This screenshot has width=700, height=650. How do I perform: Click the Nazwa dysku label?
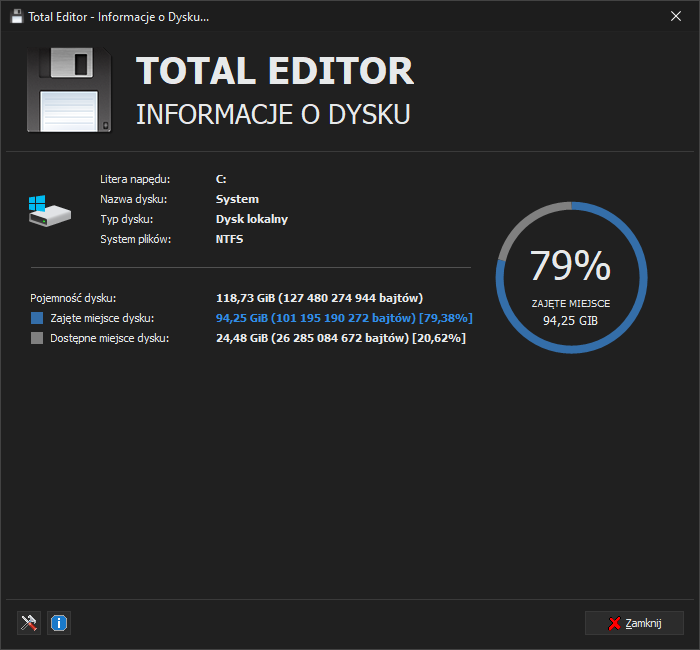coord(133,199)
